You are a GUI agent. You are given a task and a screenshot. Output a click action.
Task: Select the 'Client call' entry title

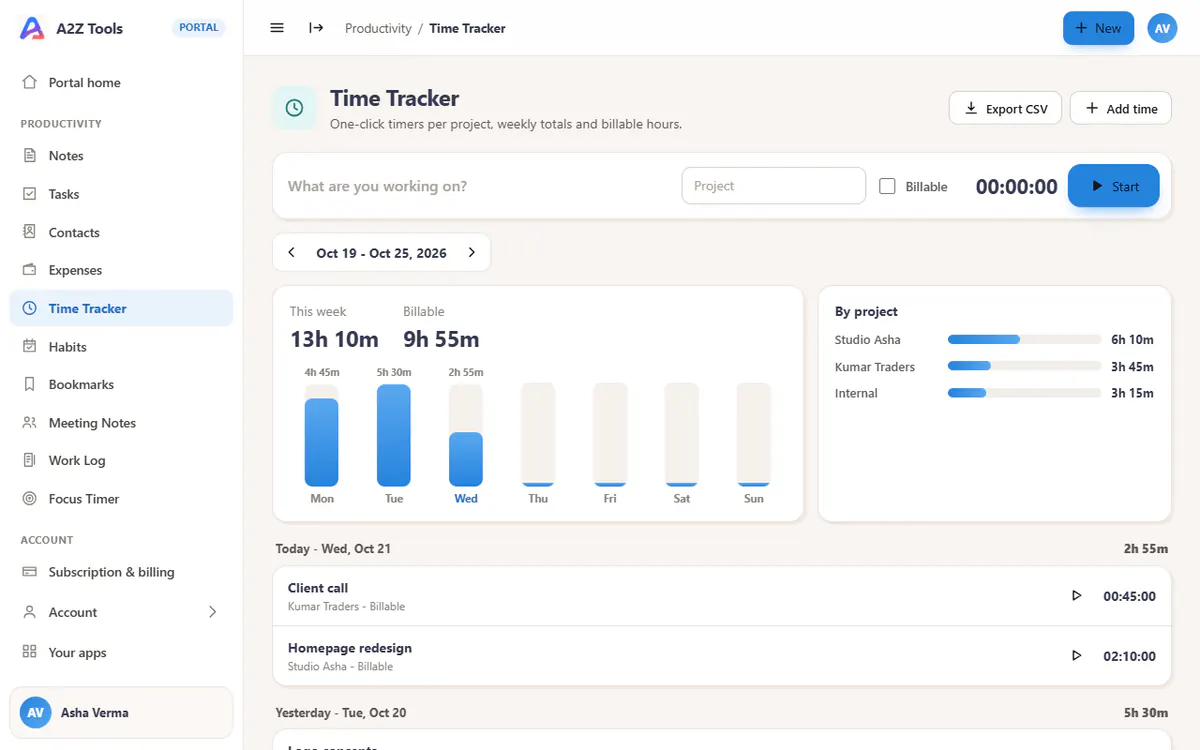[318, 588]
